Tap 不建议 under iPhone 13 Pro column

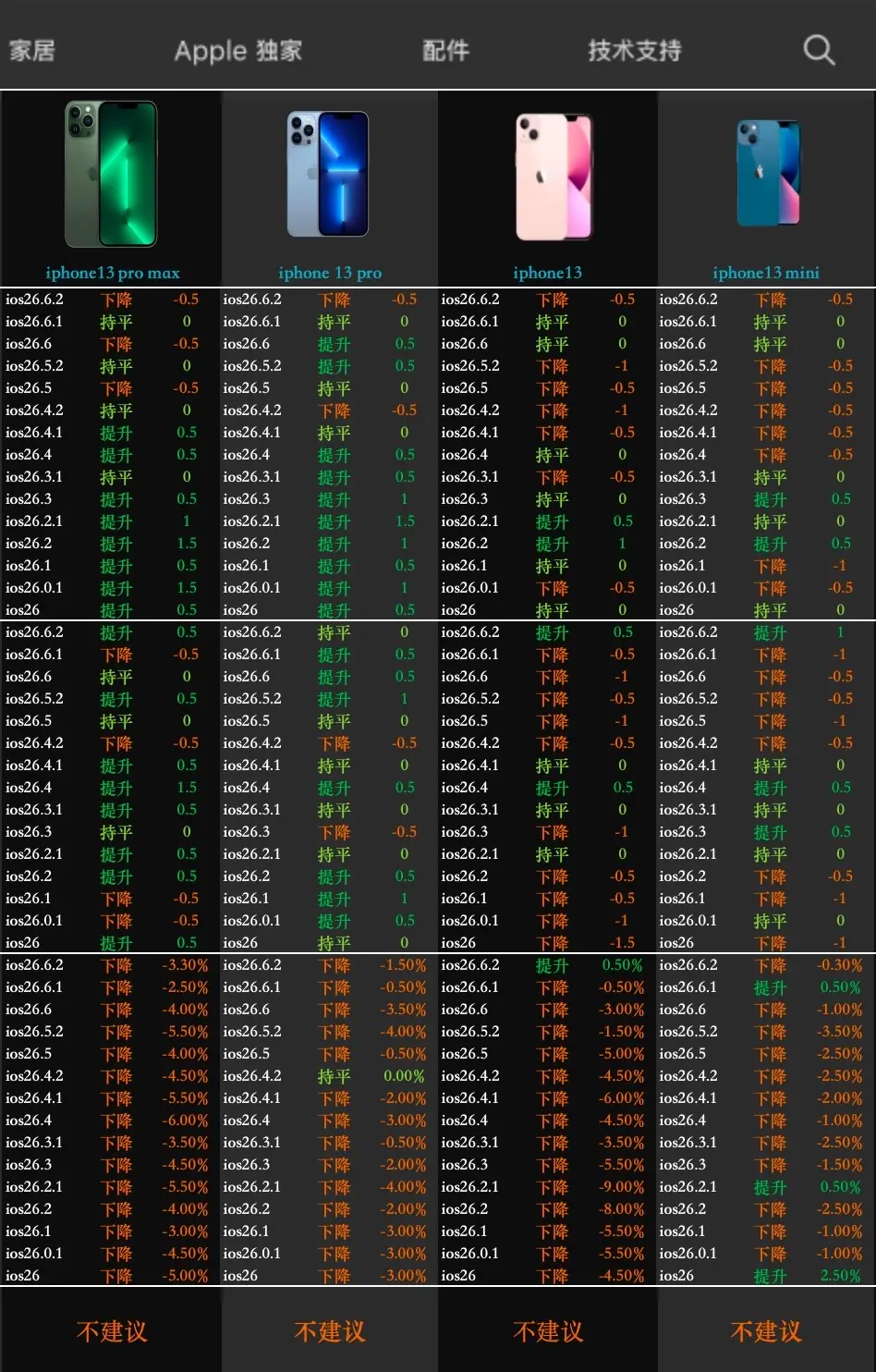330,1331
